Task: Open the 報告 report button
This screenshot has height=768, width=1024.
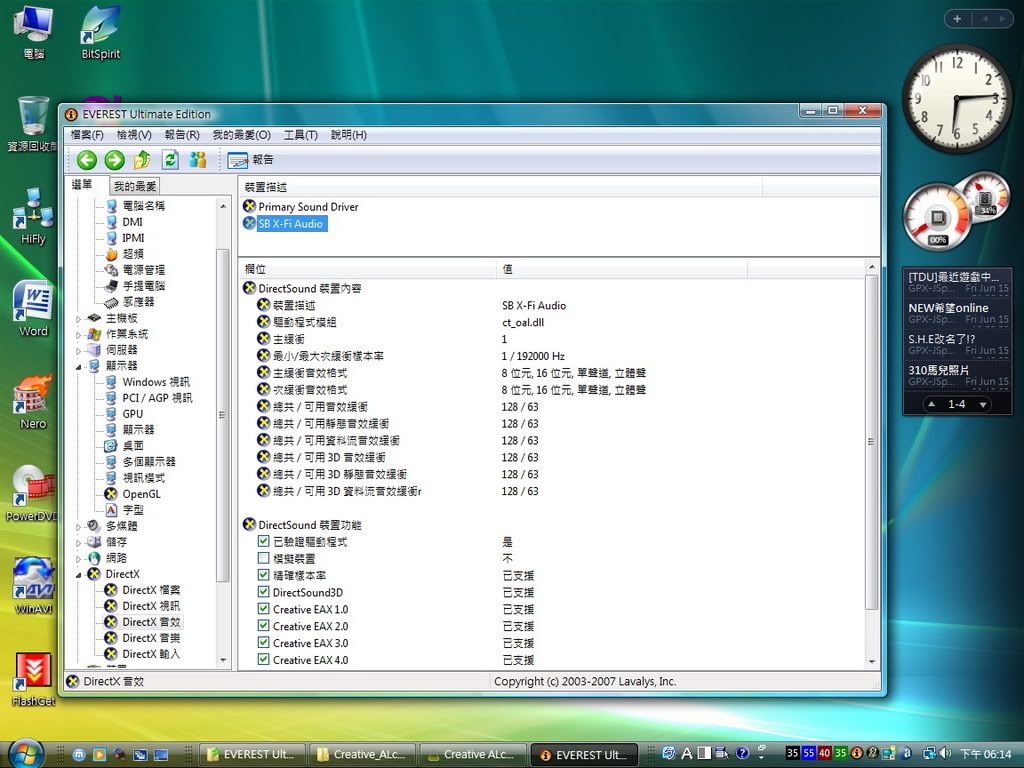Action: tap(251, 159)
